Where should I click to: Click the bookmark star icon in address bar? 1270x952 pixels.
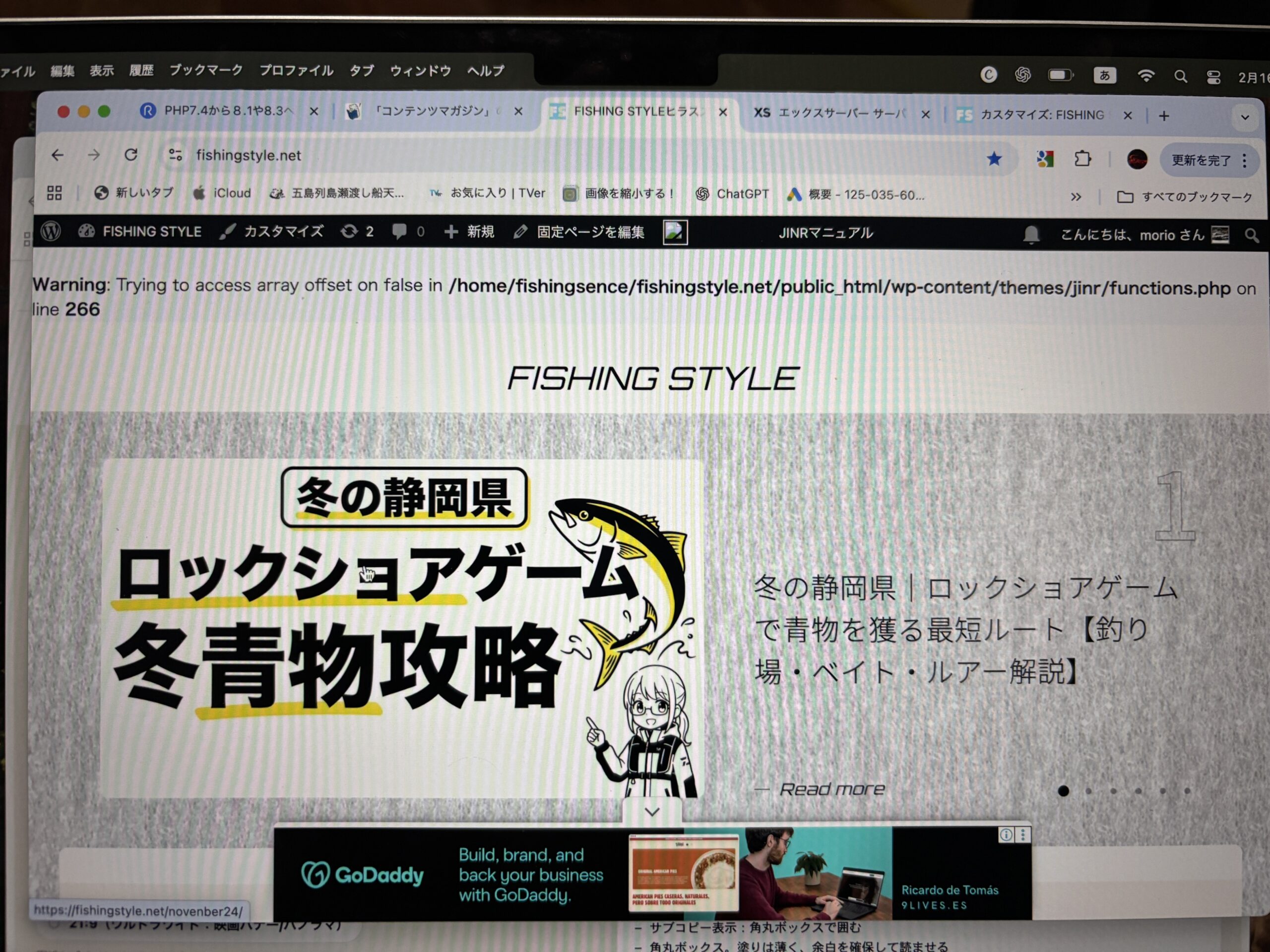[x=994, y=159]
